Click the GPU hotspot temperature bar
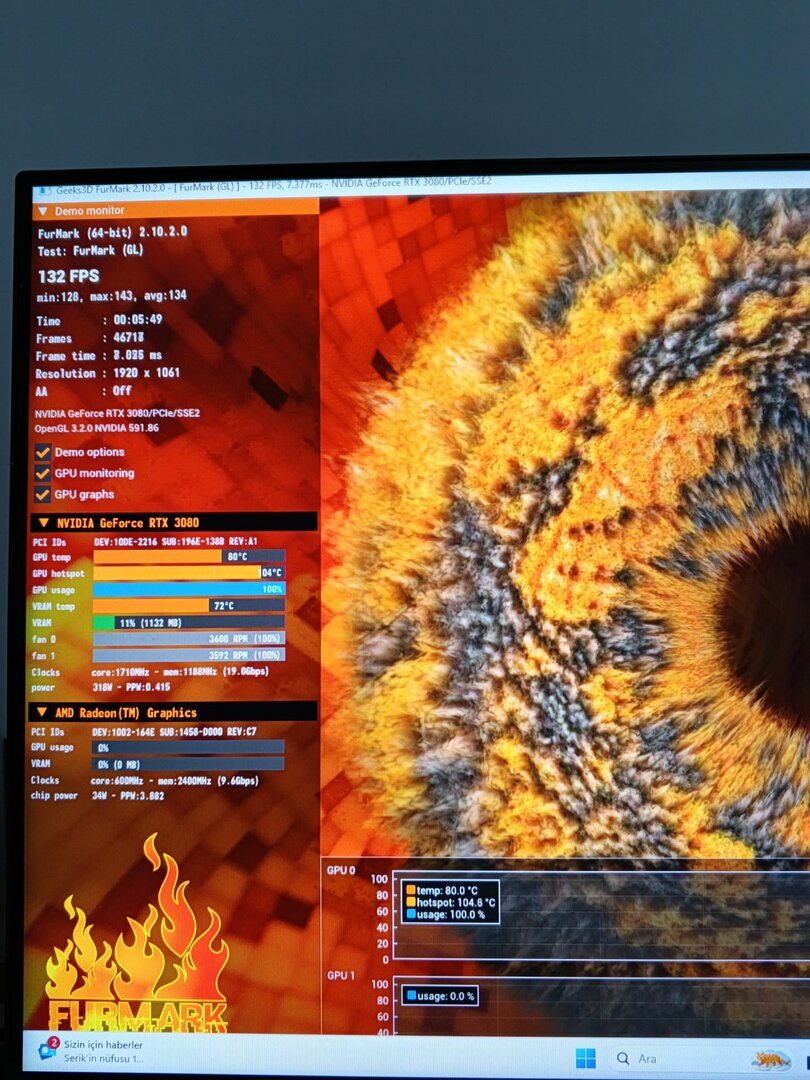 (189, 572)
